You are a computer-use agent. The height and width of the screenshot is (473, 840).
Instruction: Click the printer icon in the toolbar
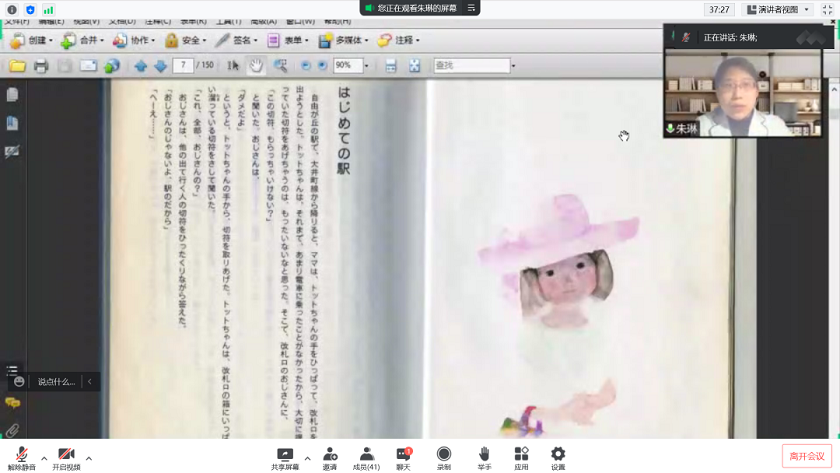tap(41, 66)
